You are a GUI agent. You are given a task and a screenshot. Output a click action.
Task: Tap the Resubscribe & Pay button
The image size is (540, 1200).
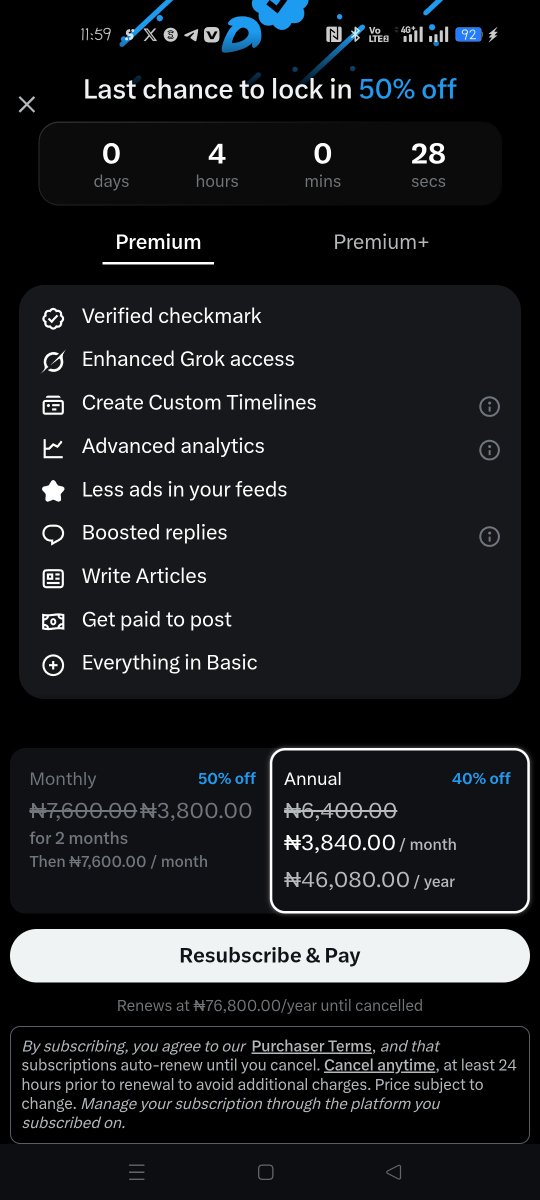tap(270, 956)
